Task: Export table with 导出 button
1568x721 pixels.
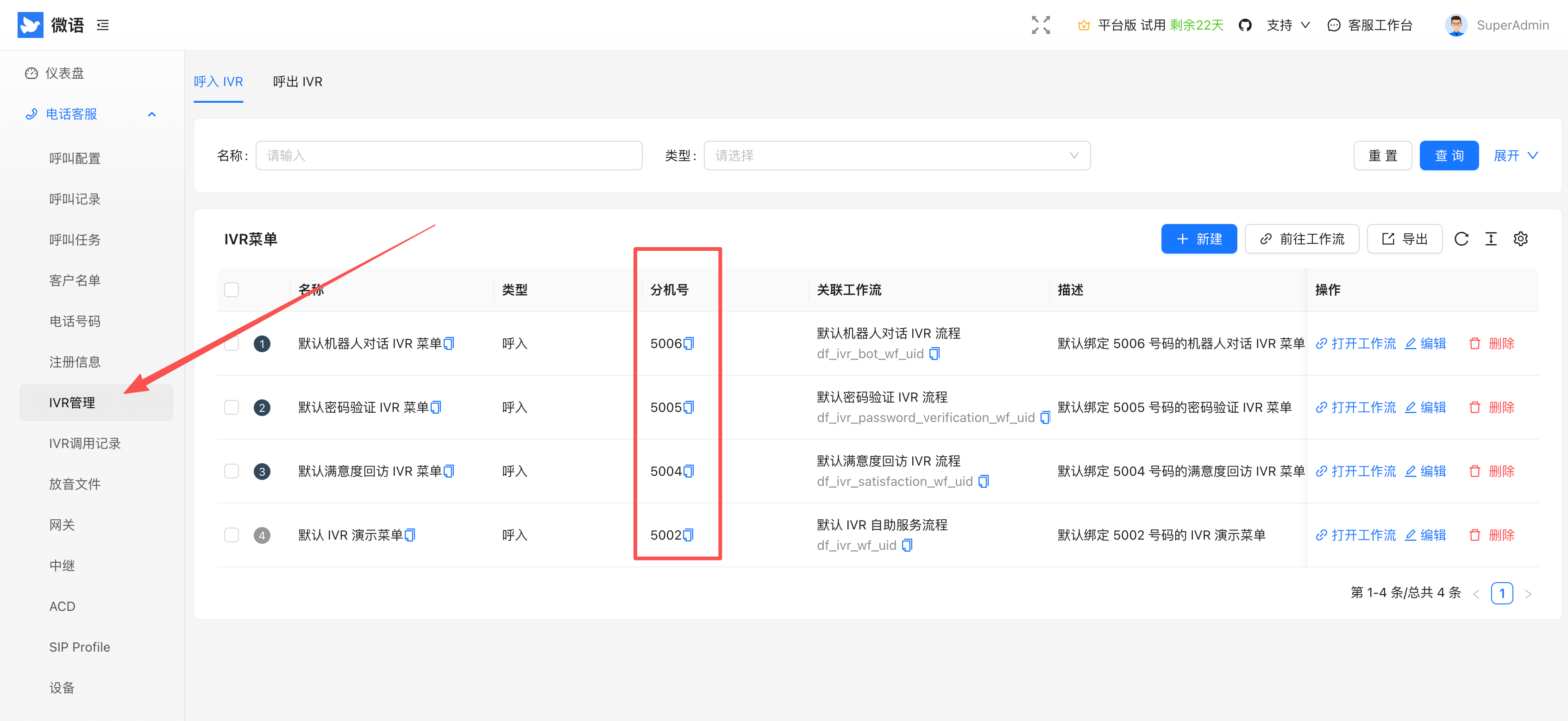Action: click(1405, 239)
